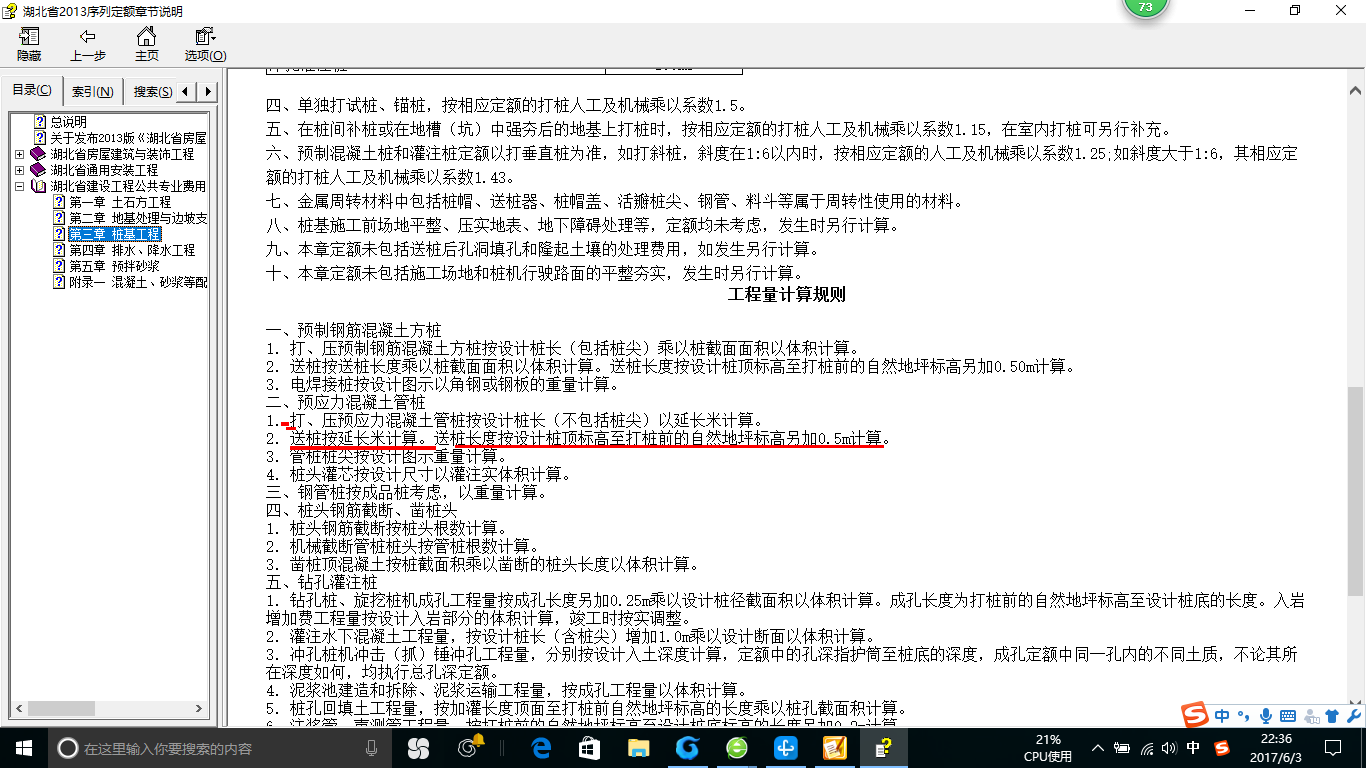Click the 工程量计算规则 heading
1366x768 pixels.
(x=787, y=295)
